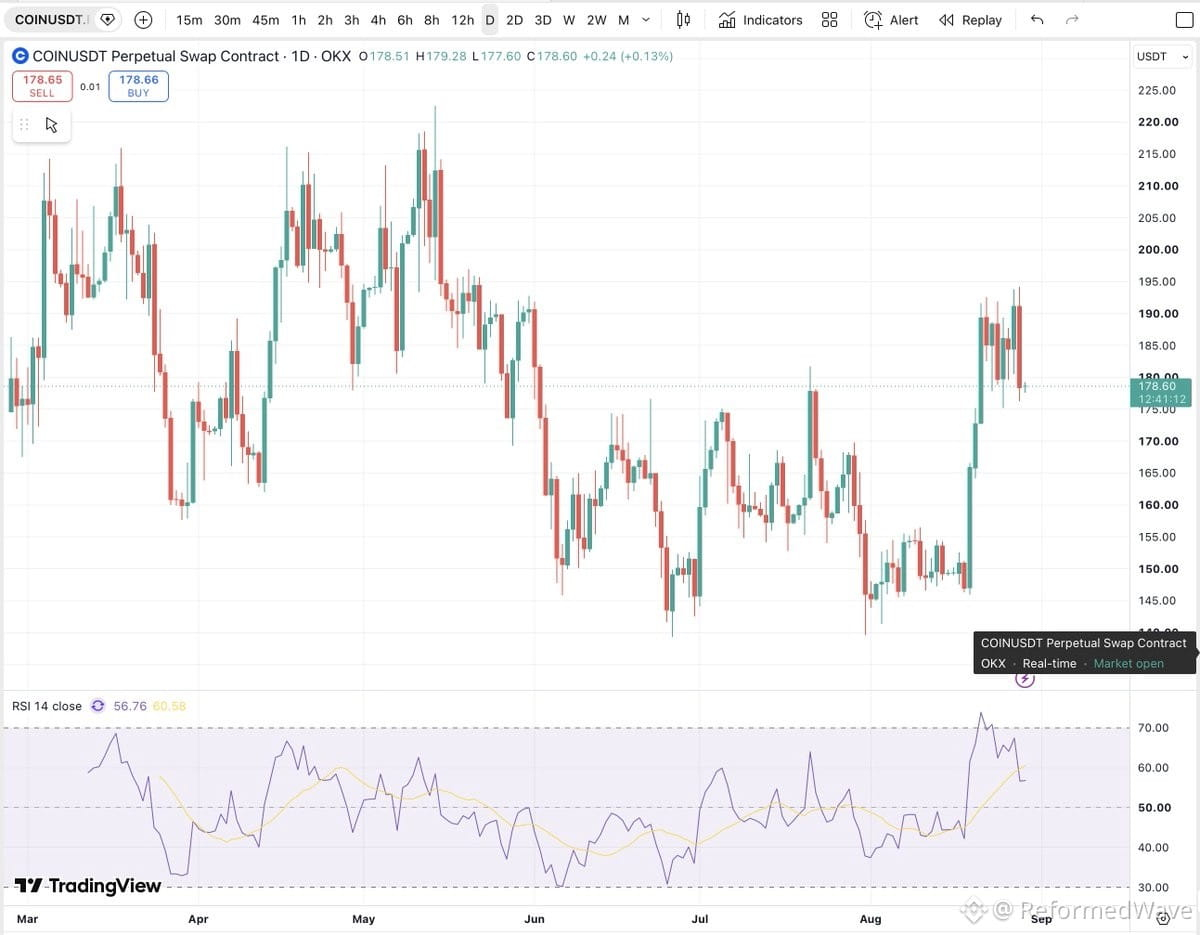Screen dimensions: 1200x935
Task: Switch to 30m timeframe
Action: (227, 20)
